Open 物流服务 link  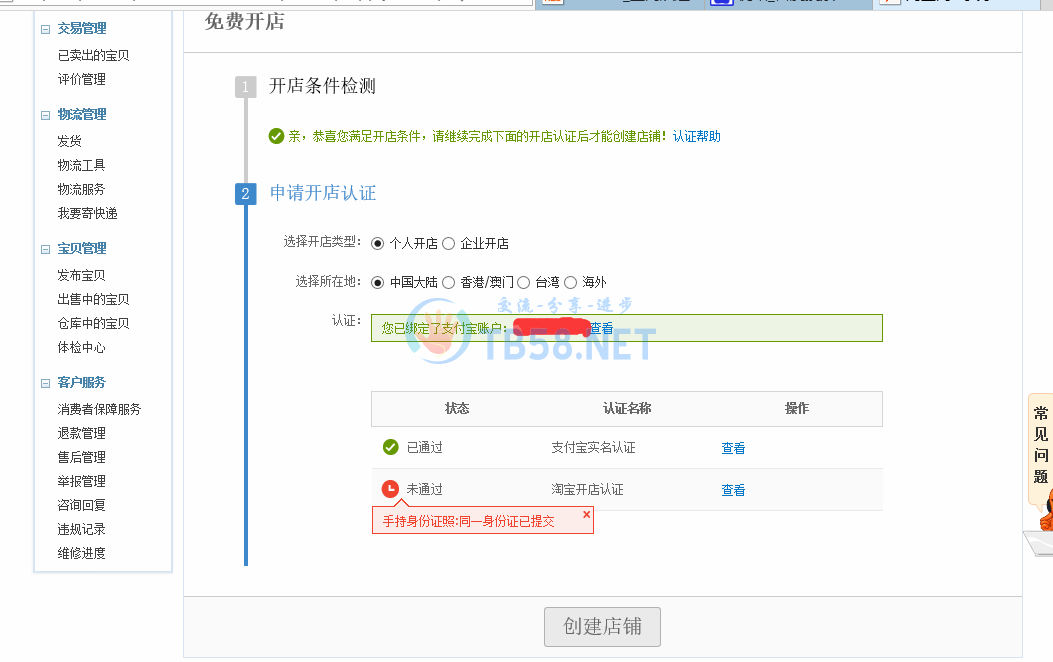[x=81, y=189]
